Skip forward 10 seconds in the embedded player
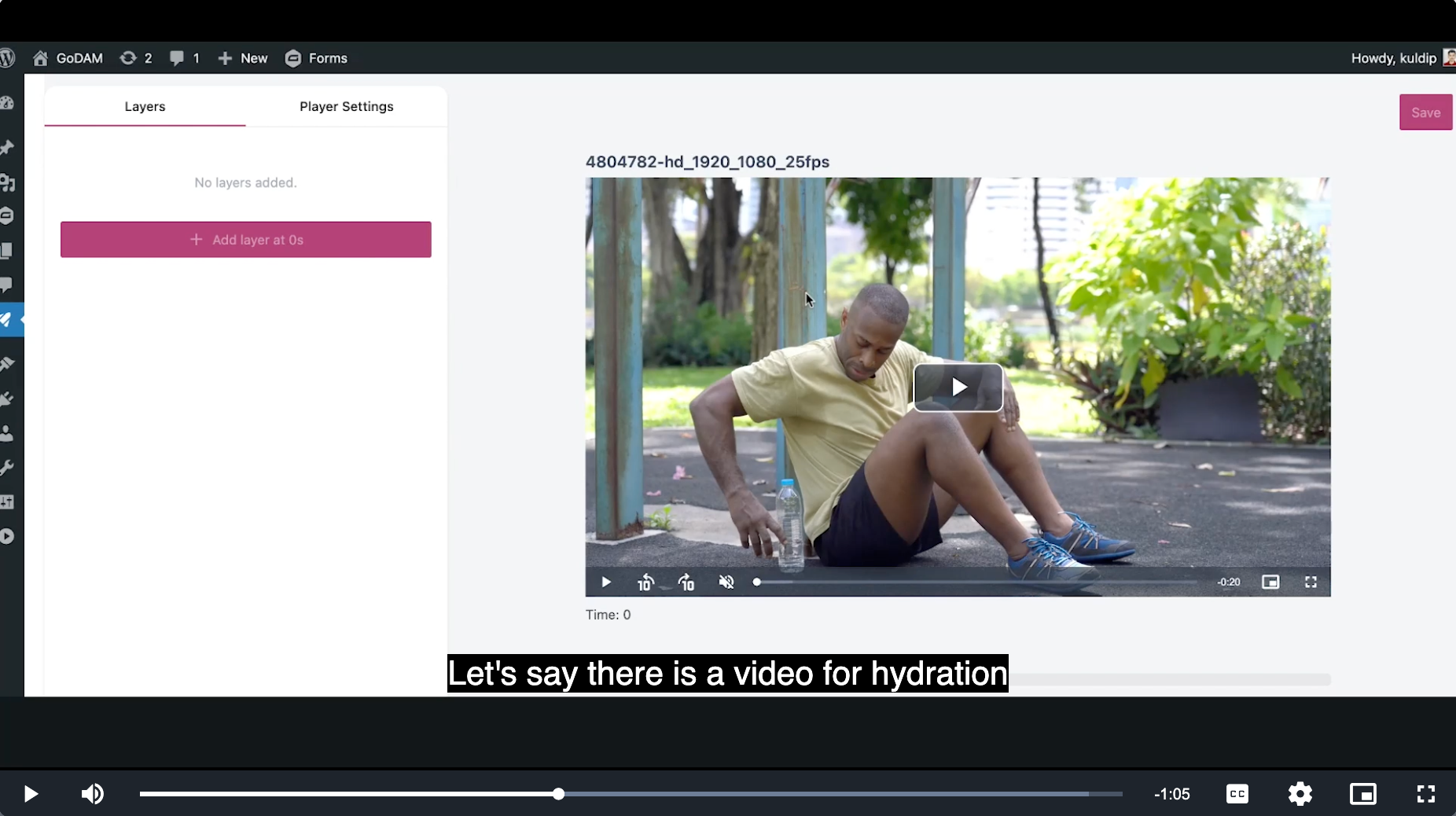This screenshot has height=816, width=1456. click(x=686, y=583)
